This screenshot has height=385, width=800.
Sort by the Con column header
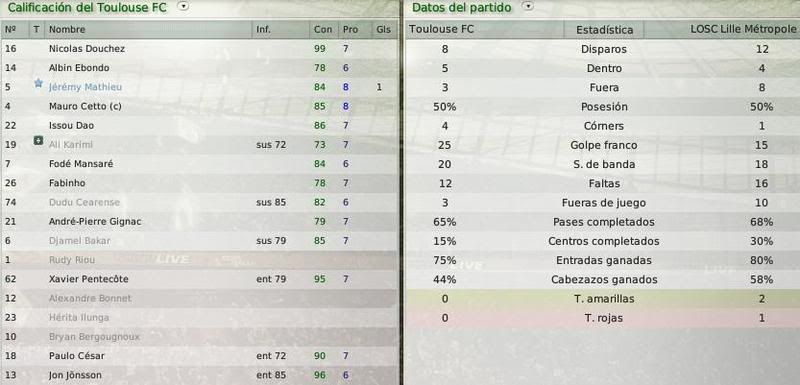coord(323,30)
